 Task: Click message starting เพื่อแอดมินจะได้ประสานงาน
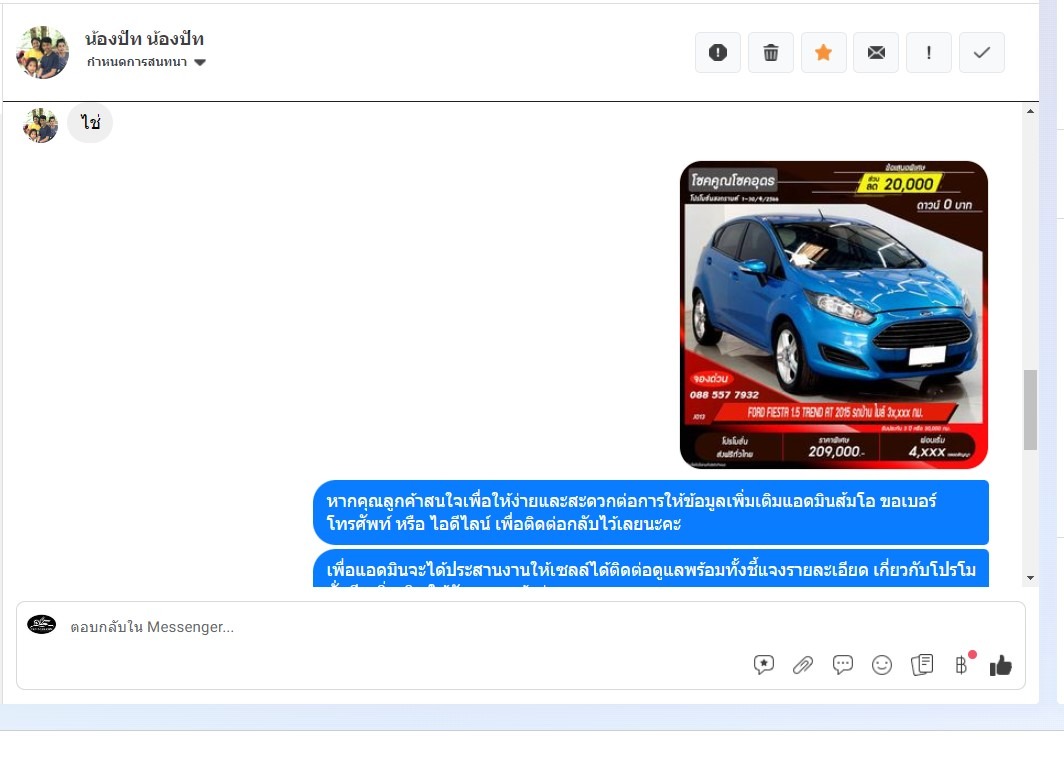(651, 569)
